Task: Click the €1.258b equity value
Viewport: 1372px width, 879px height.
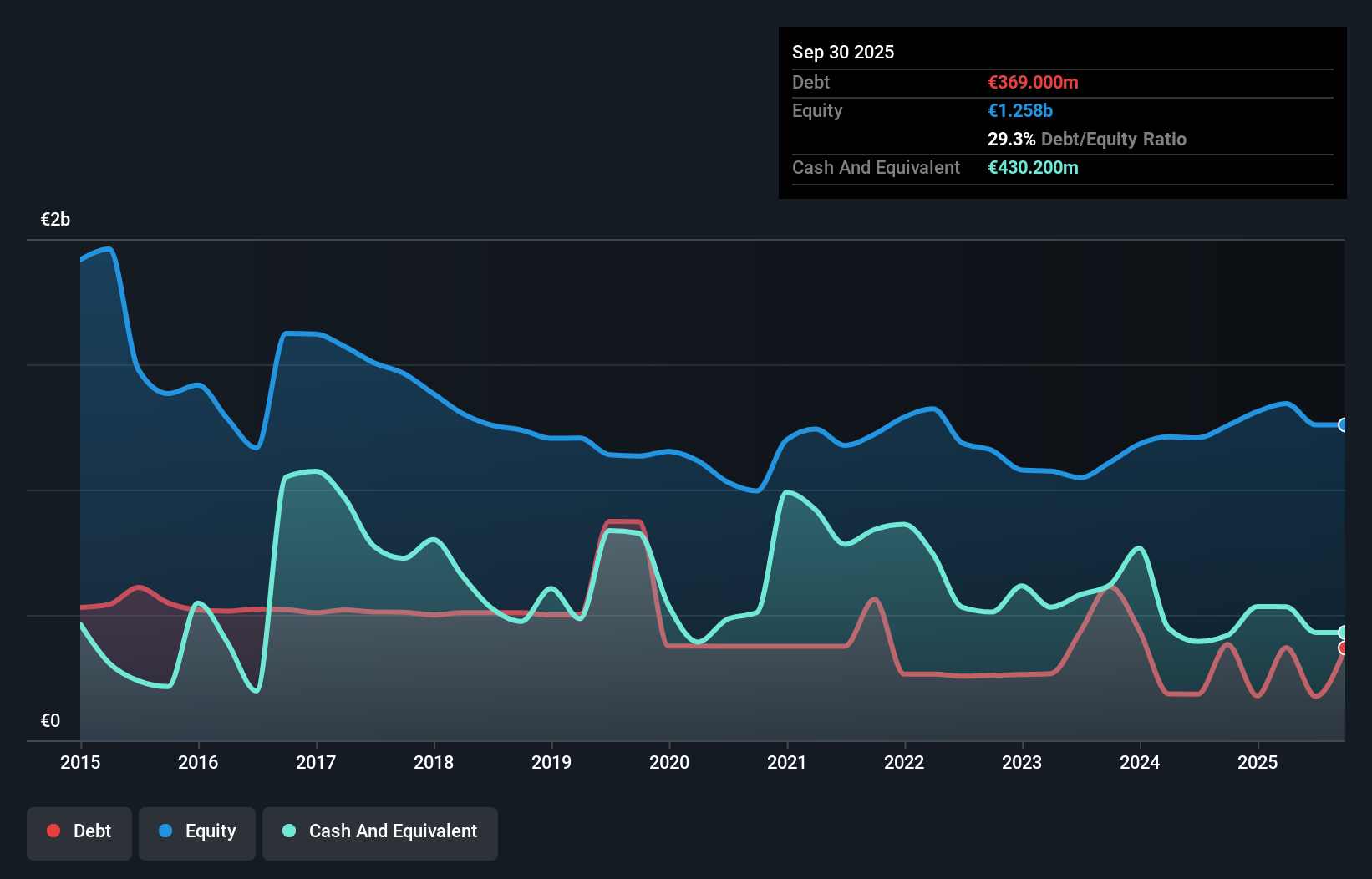Action: 1020,111
